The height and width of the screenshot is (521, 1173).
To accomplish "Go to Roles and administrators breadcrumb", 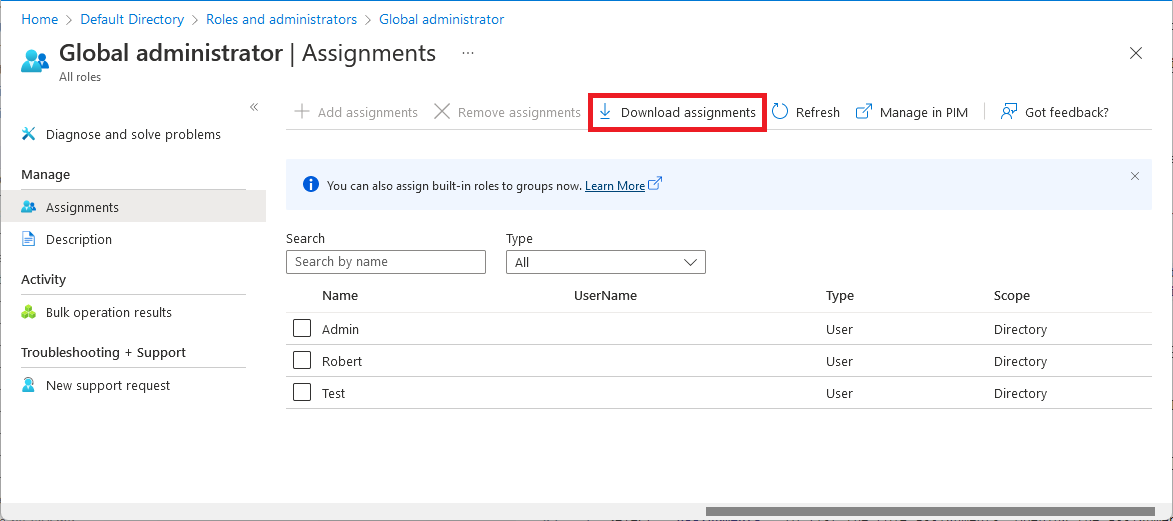I will coord(281,19).
